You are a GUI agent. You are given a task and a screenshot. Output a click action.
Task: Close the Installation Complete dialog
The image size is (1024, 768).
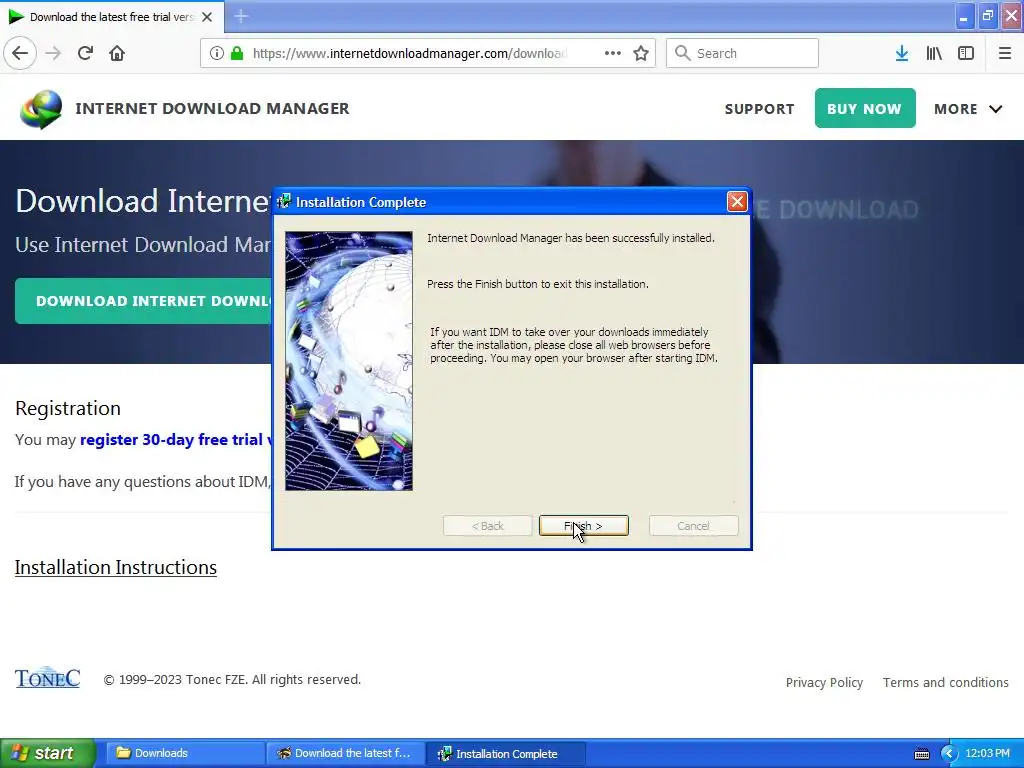point(737,202)
